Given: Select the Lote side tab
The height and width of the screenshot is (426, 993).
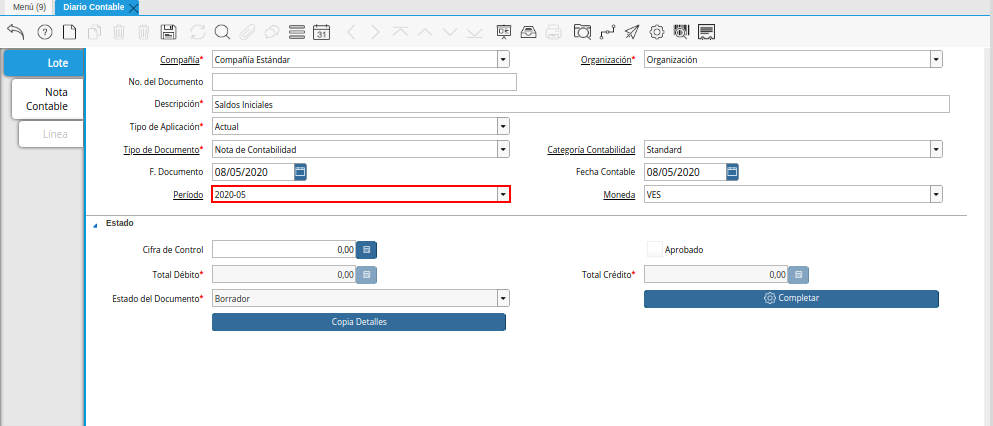Looking at the screenshot, I should [x=44, y=63].
